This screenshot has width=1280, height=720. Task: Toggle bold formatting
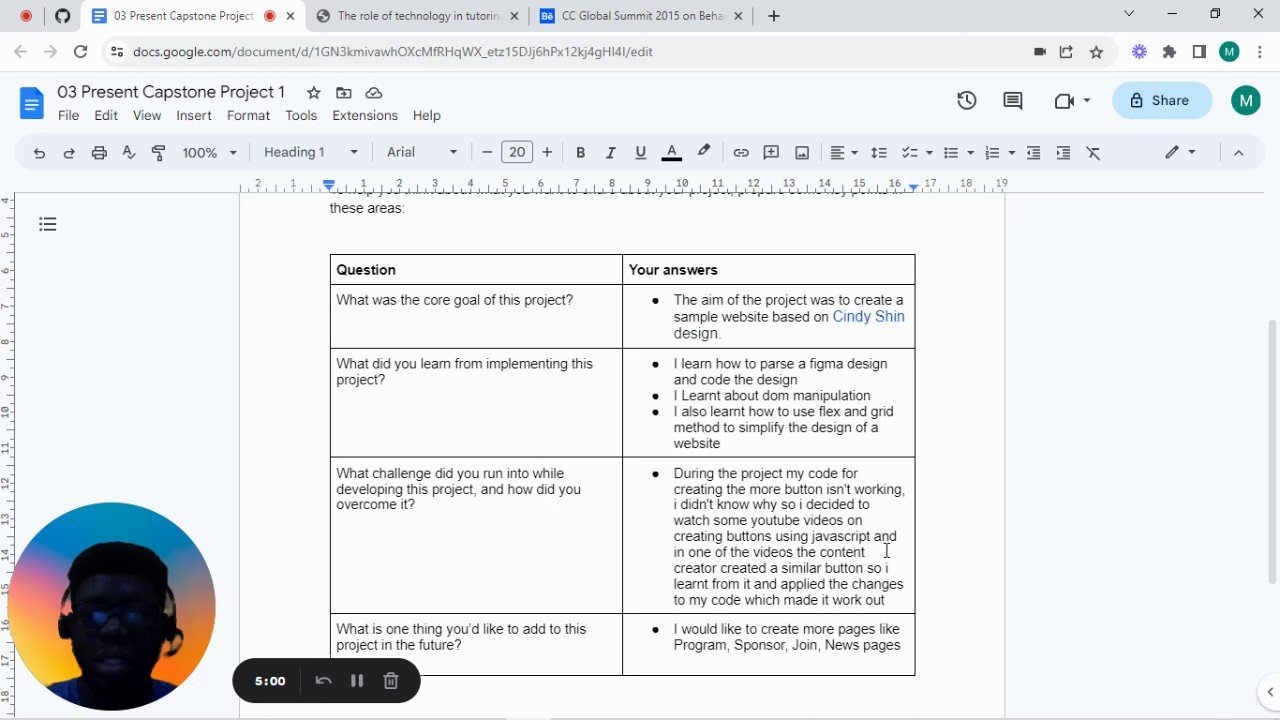(580, 153)
